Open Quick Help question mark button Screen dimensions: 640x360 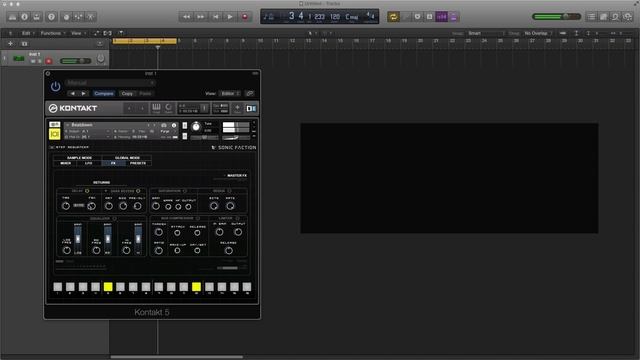click(x=51, y=17)
